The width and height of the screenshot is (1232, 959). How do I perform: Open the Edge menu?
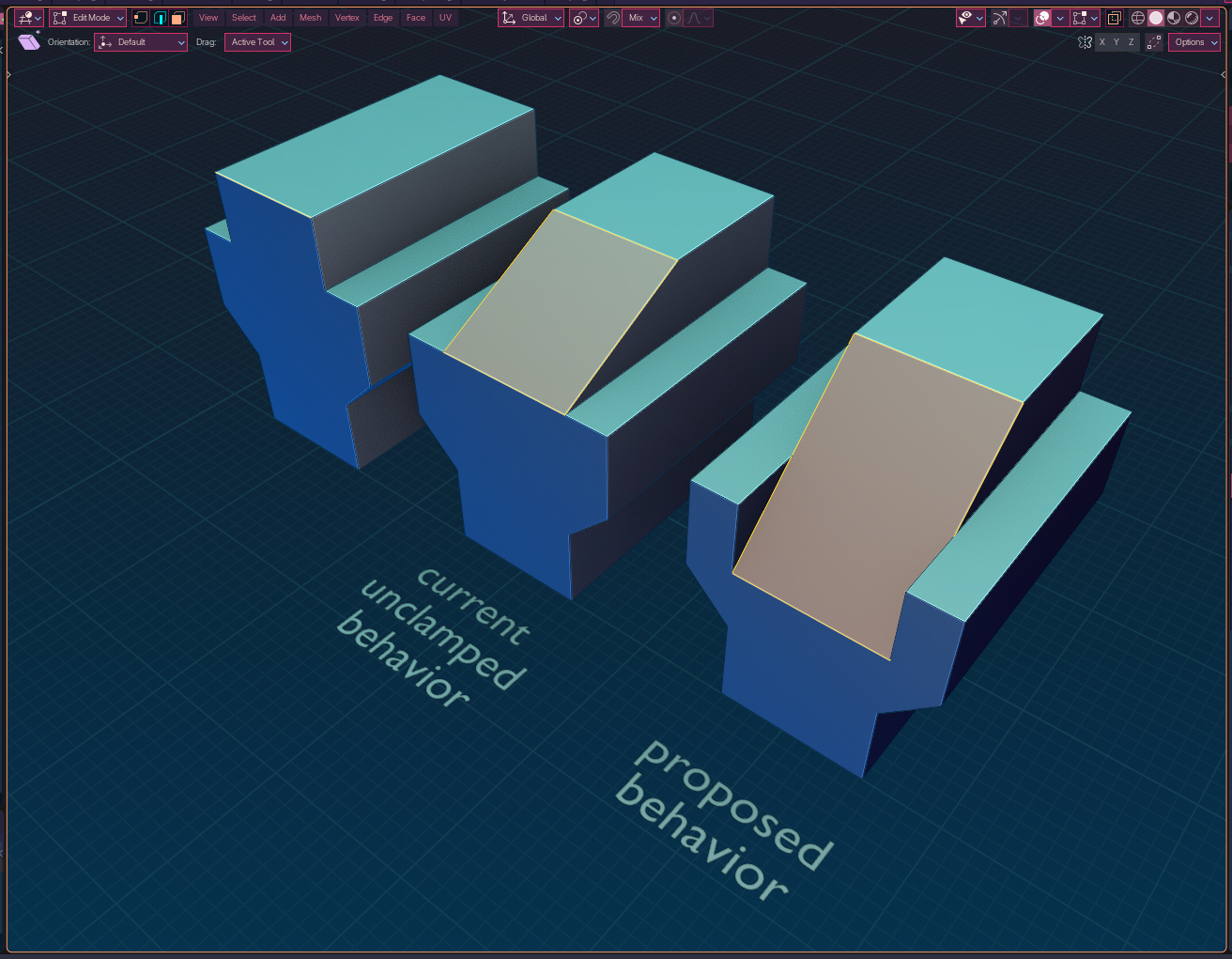(x=383, y=18)
